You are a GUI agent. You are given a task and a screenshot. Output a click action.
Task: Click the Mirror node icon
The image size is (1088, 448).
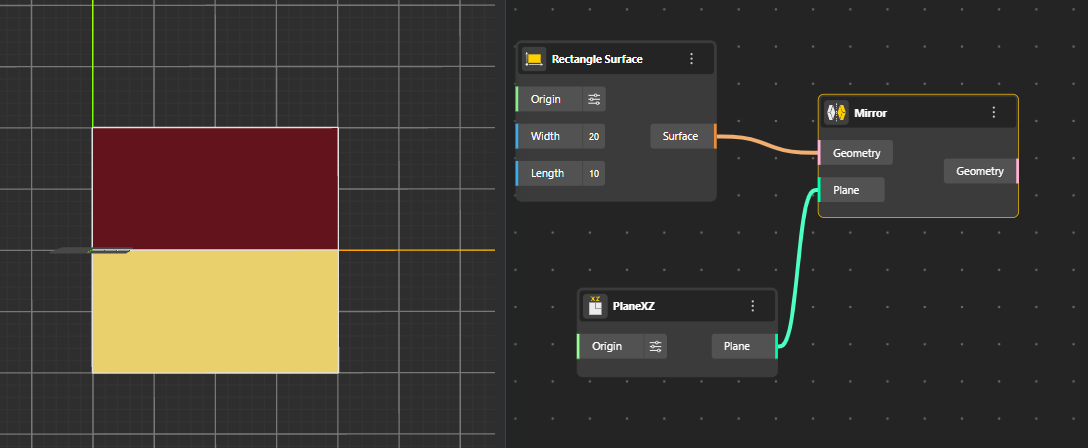836,112
